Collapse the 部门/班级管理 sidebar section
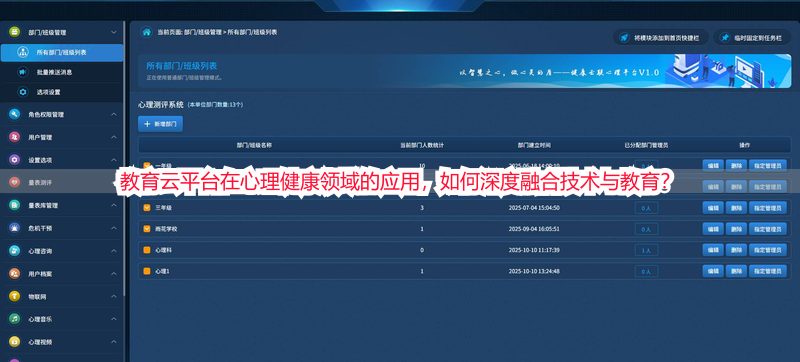800x362 pixels. point(114,32)
